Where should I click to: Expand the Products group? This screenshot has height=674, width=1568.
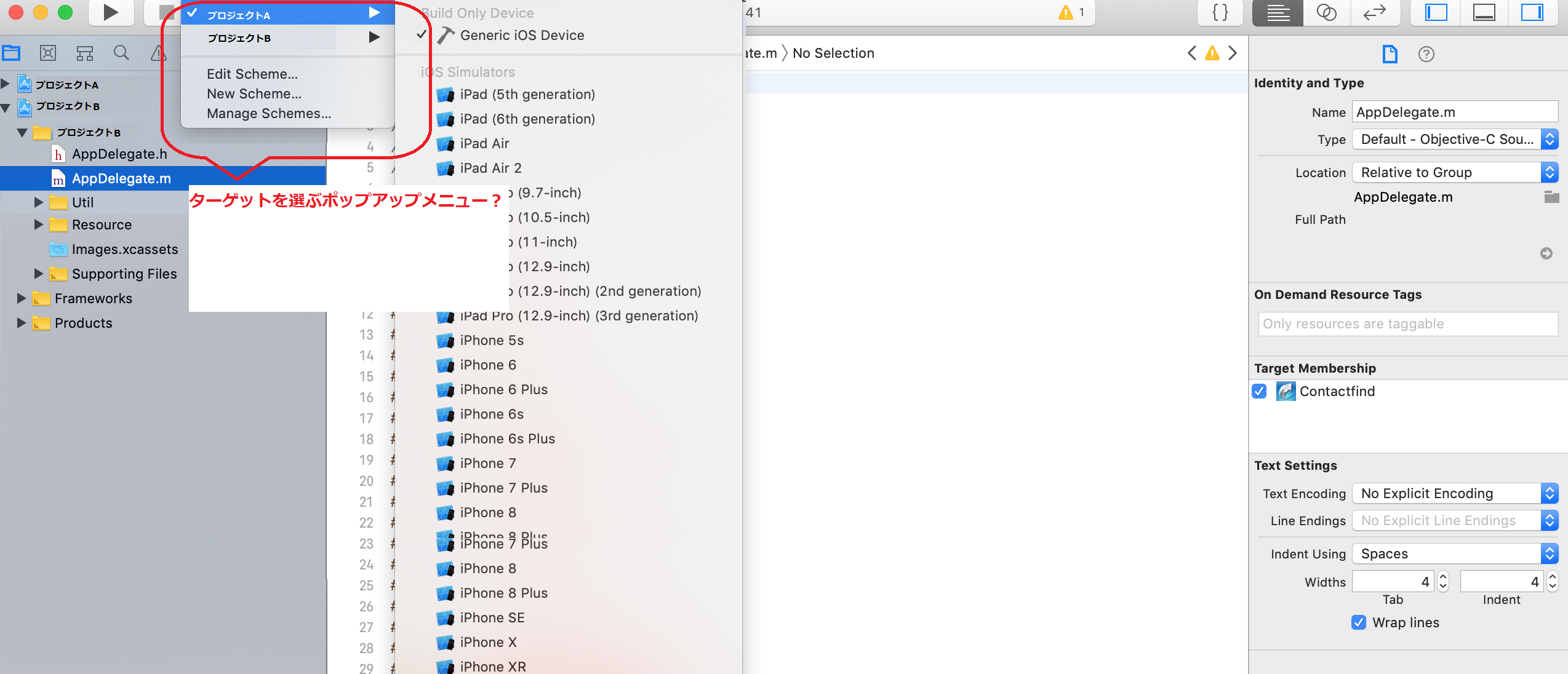(x=21, y=323)
